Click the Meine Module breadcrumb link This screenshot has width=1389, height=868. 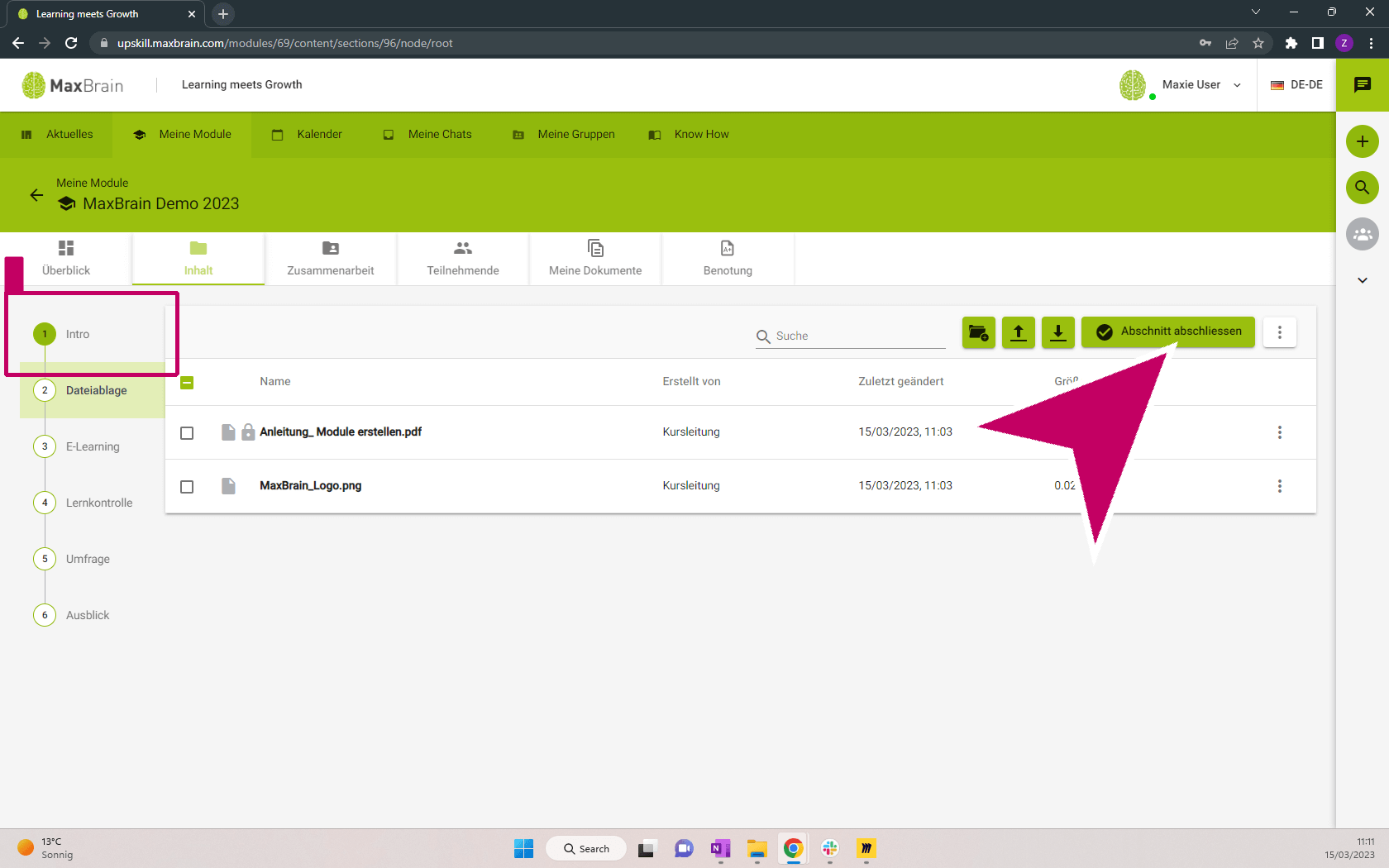click(x=92, y=183)
